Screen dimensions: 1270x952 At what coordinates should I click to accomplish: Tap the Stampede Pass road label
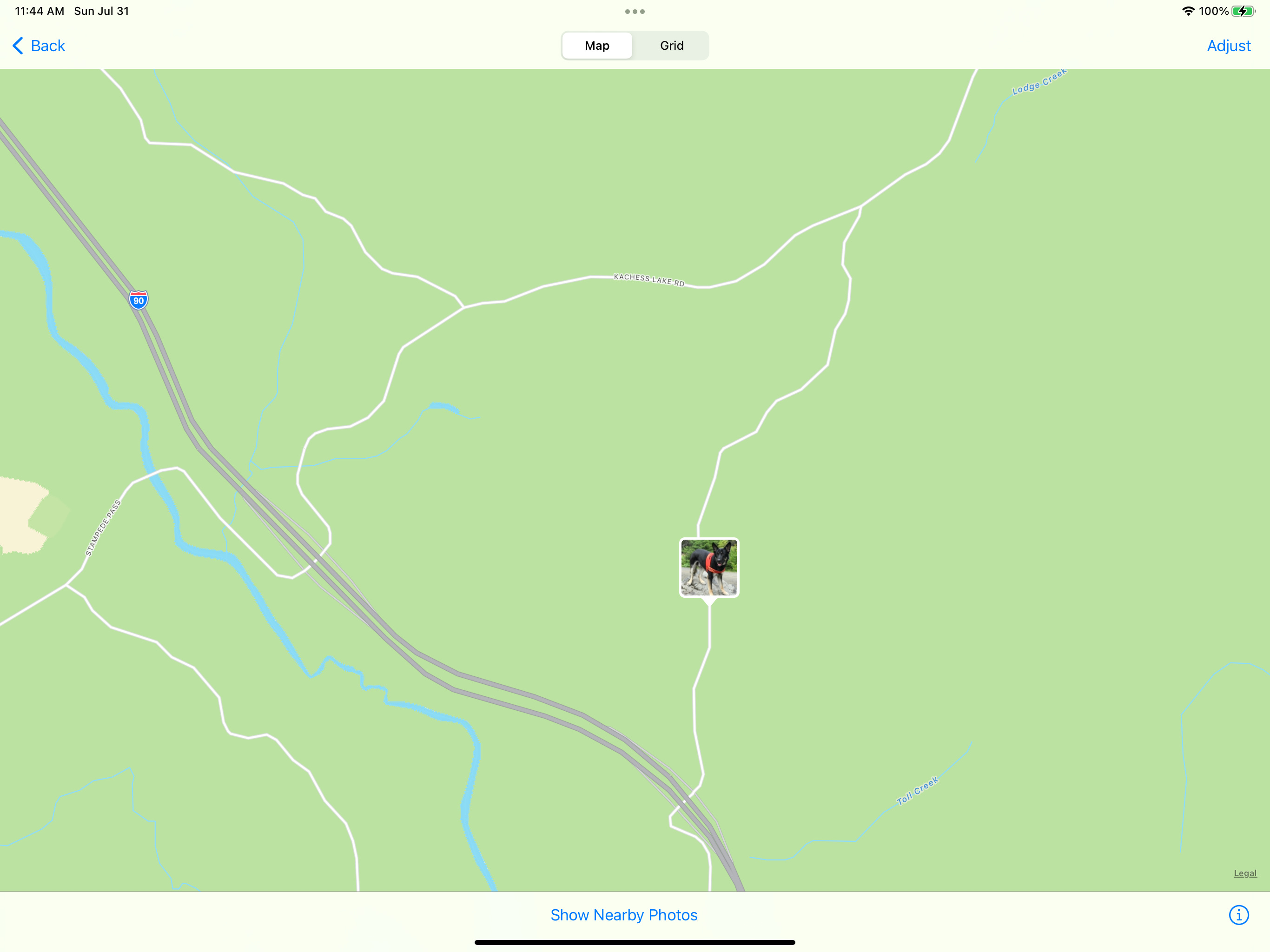[x=103, y=528]
